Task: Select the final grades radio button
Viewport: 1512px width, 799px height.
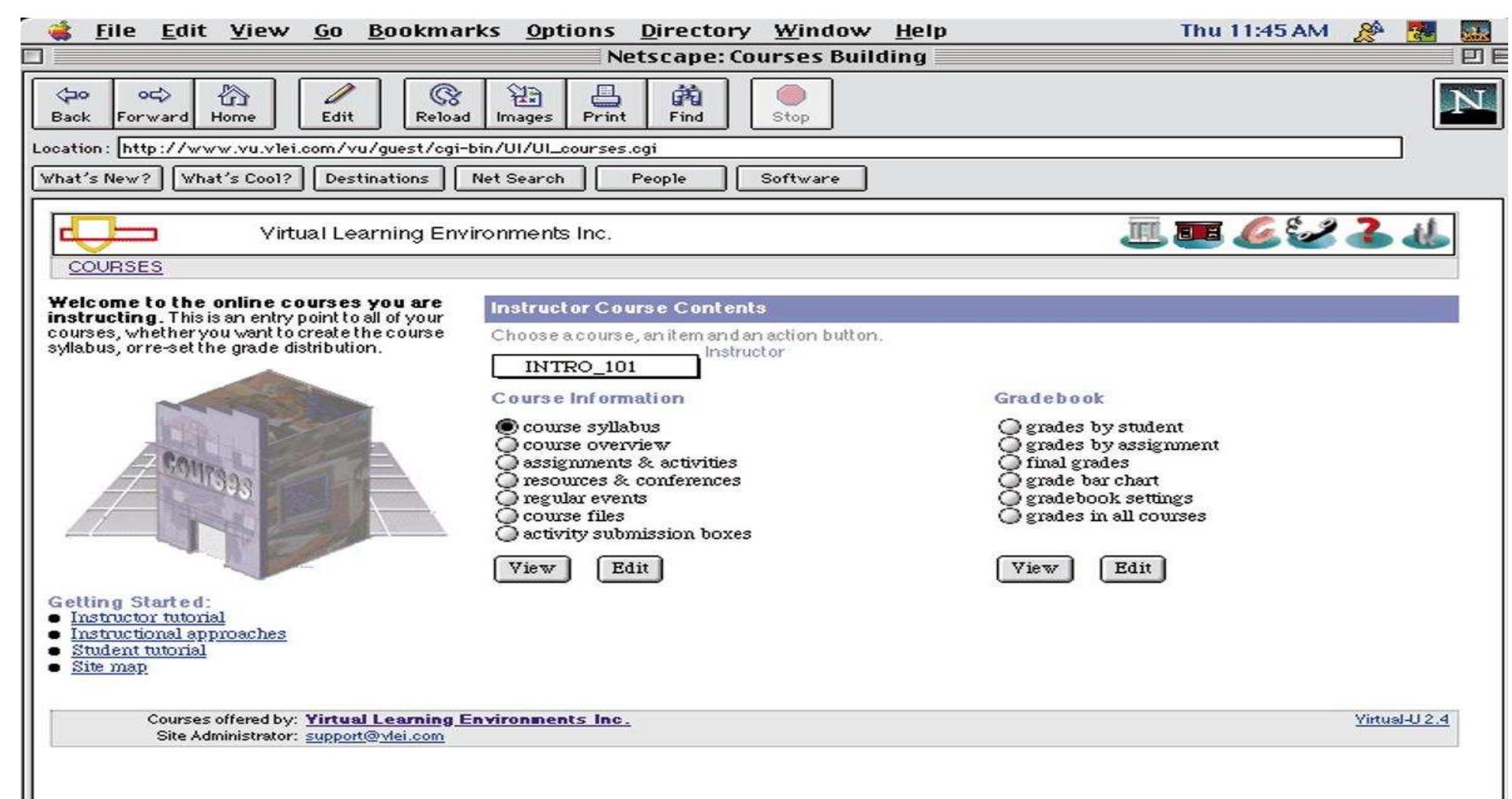Action: tap(1009, 462)
